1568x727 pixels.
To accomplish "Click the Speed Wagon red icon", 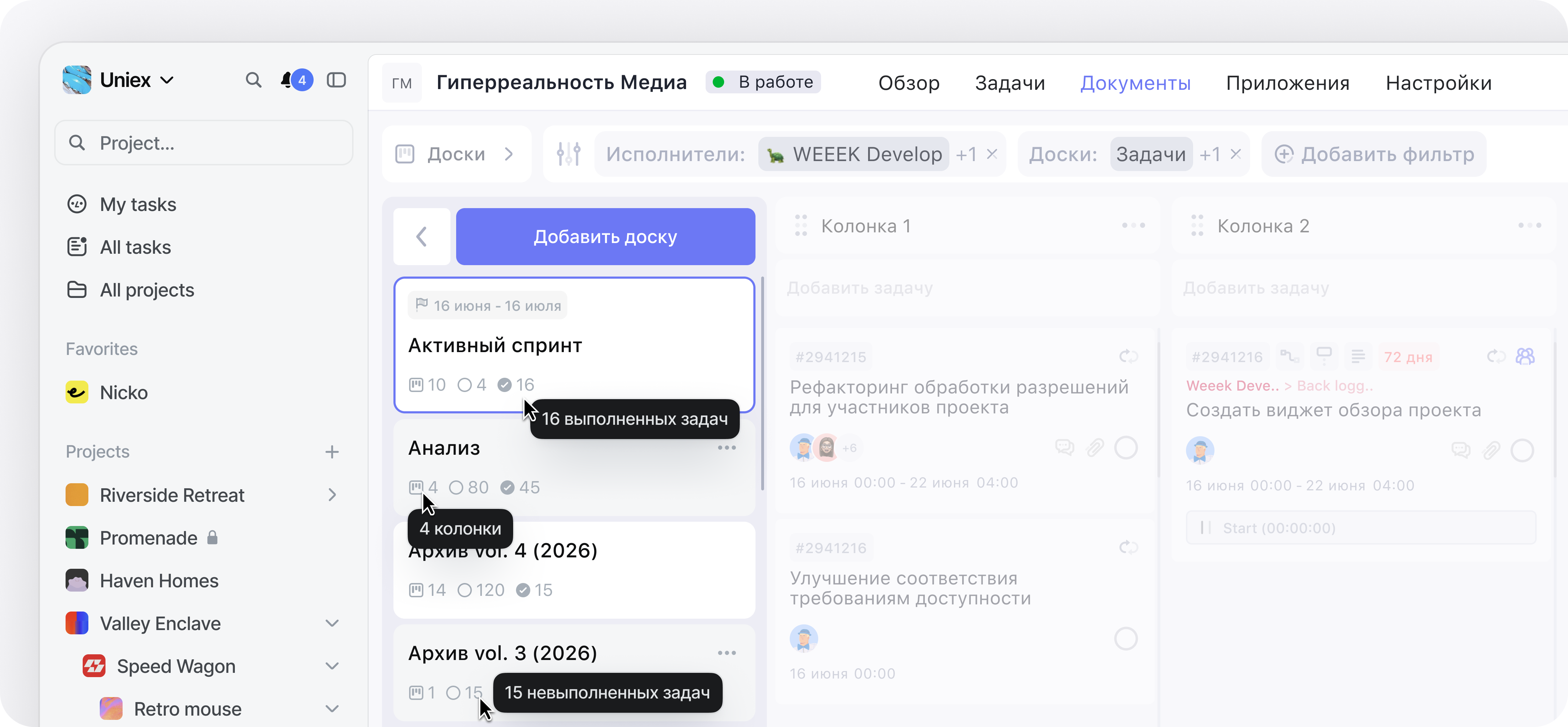I will 94,665.
